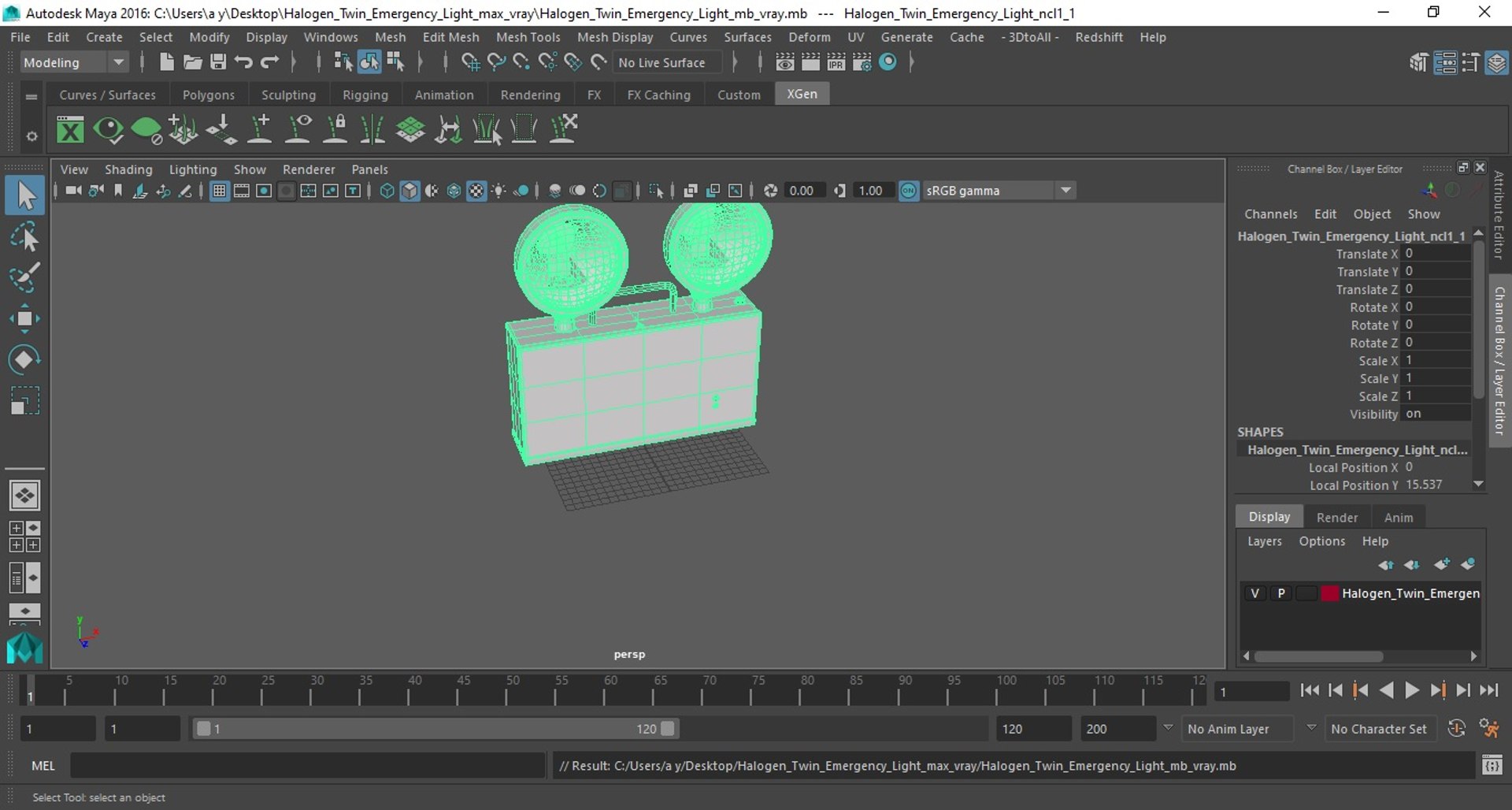Open Channels menu in Channel Box
Screen dimensions: 1512x810
click(1270, 214)
